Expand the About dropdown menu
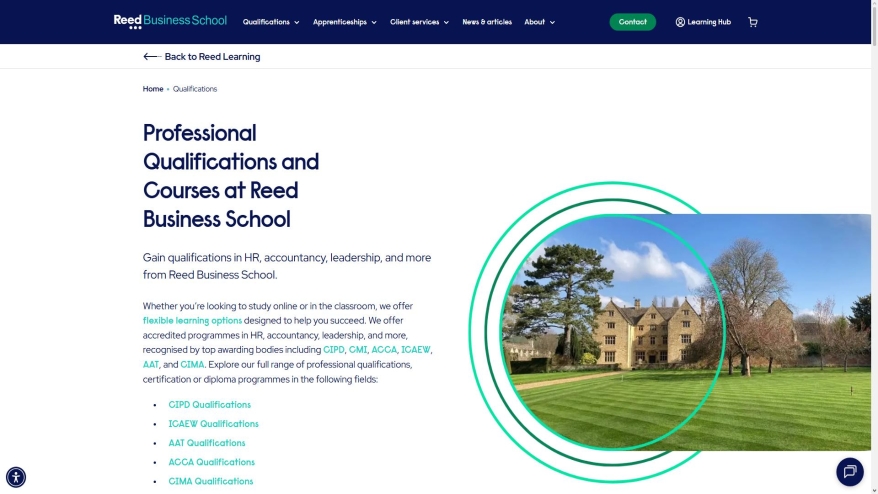This screenshot has width=878, height=494. pos(539,22)
